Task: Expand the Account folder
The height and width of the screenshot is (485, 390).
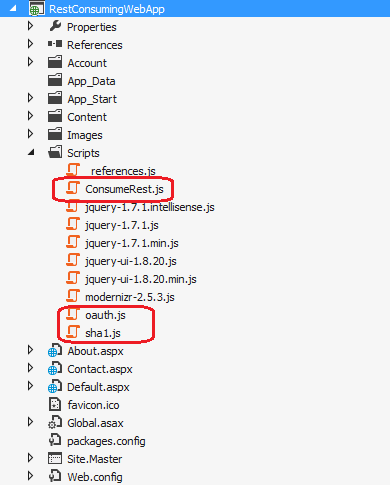Action: [x=30, y=62]
